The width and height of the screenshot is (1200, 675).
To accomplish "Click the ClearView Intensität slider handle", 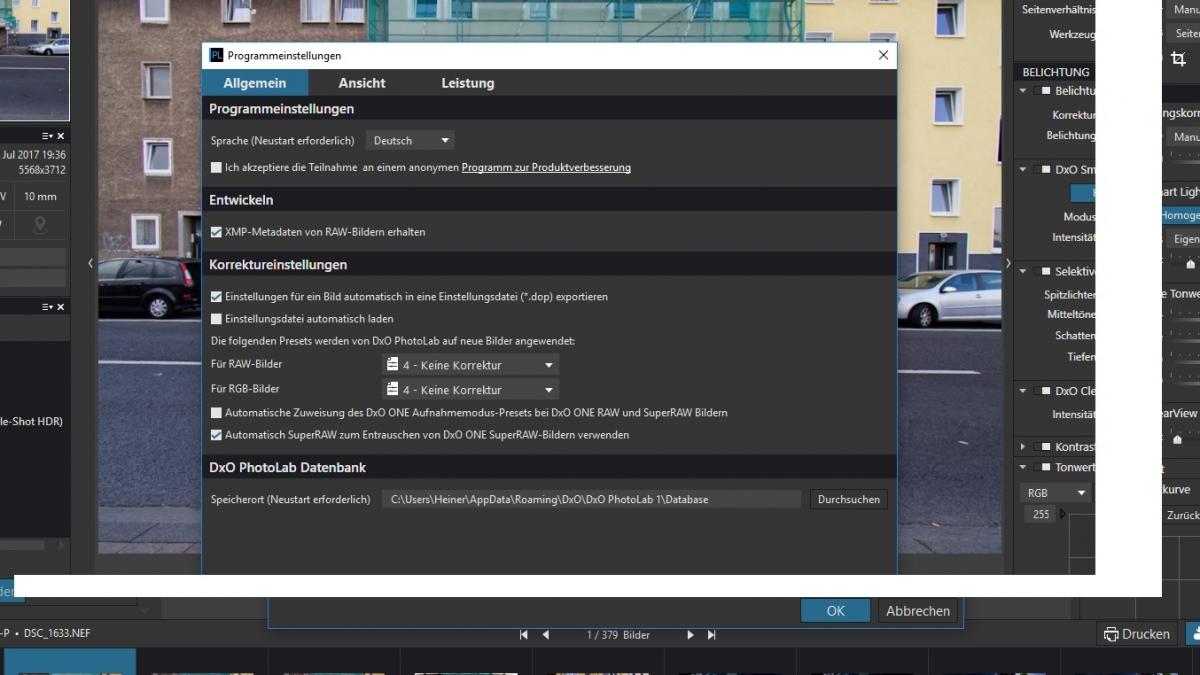I will tap(1177, 440).
